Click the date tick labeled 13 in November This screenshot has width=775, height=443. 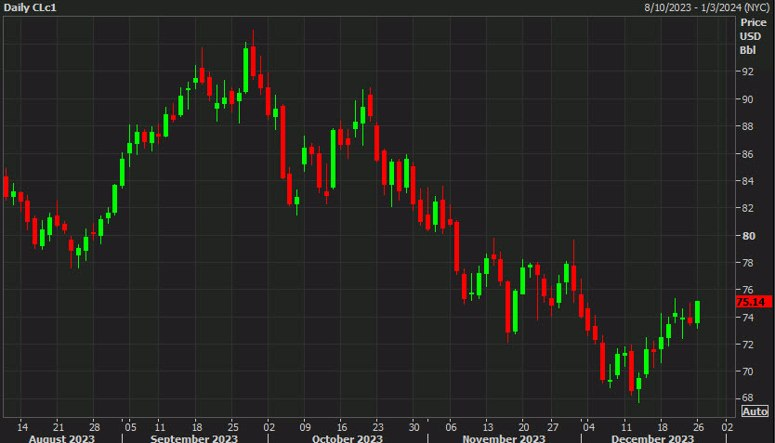pyautogui.click(x=488, y=427)
